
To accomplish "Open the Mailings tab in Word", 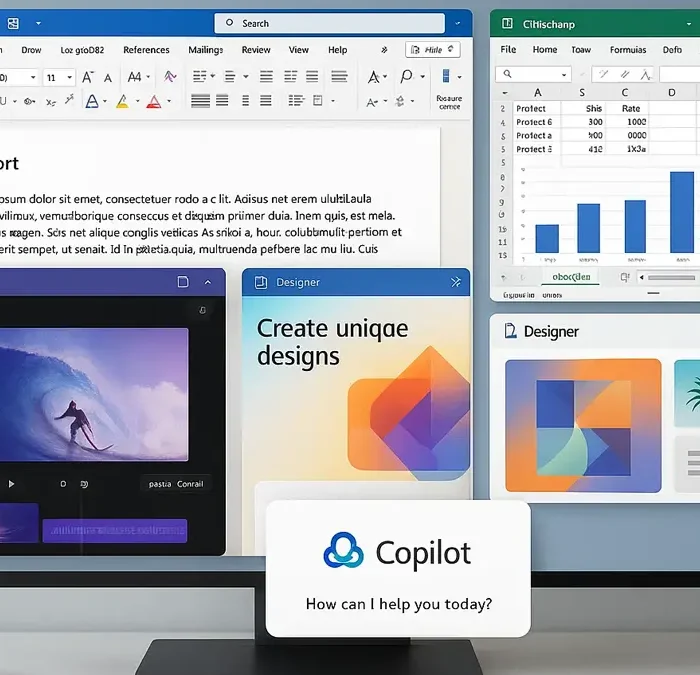I will [x=205, y=50].
